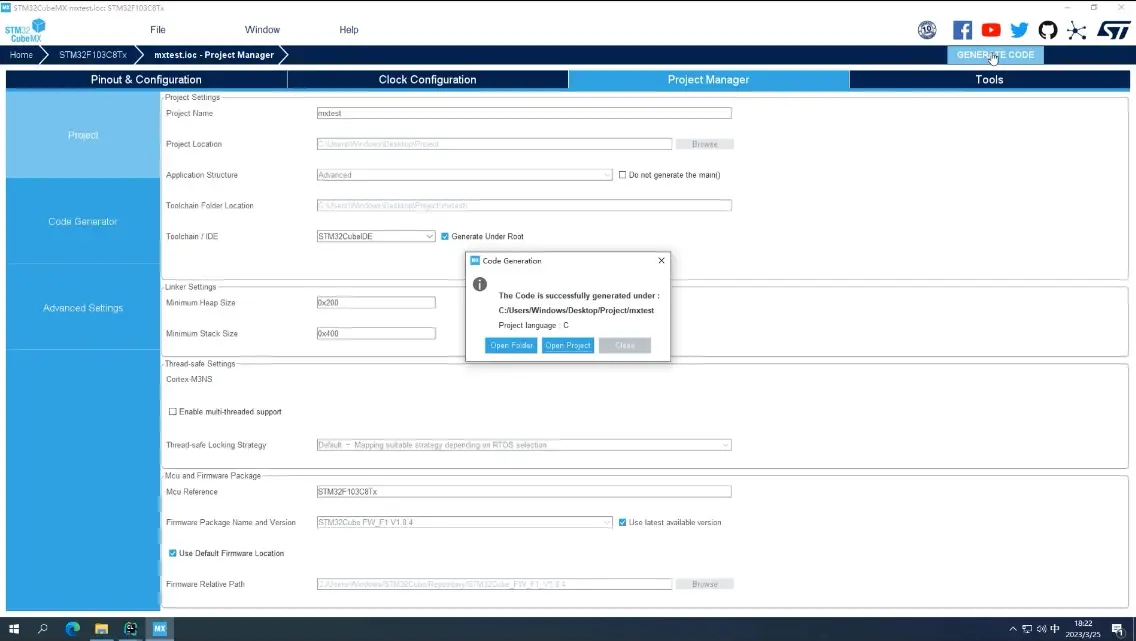The height and width of the screenshot is (641, 1136).
Task: Open the 10-year anniversary badge icon
Action: [x=927, y=30]
